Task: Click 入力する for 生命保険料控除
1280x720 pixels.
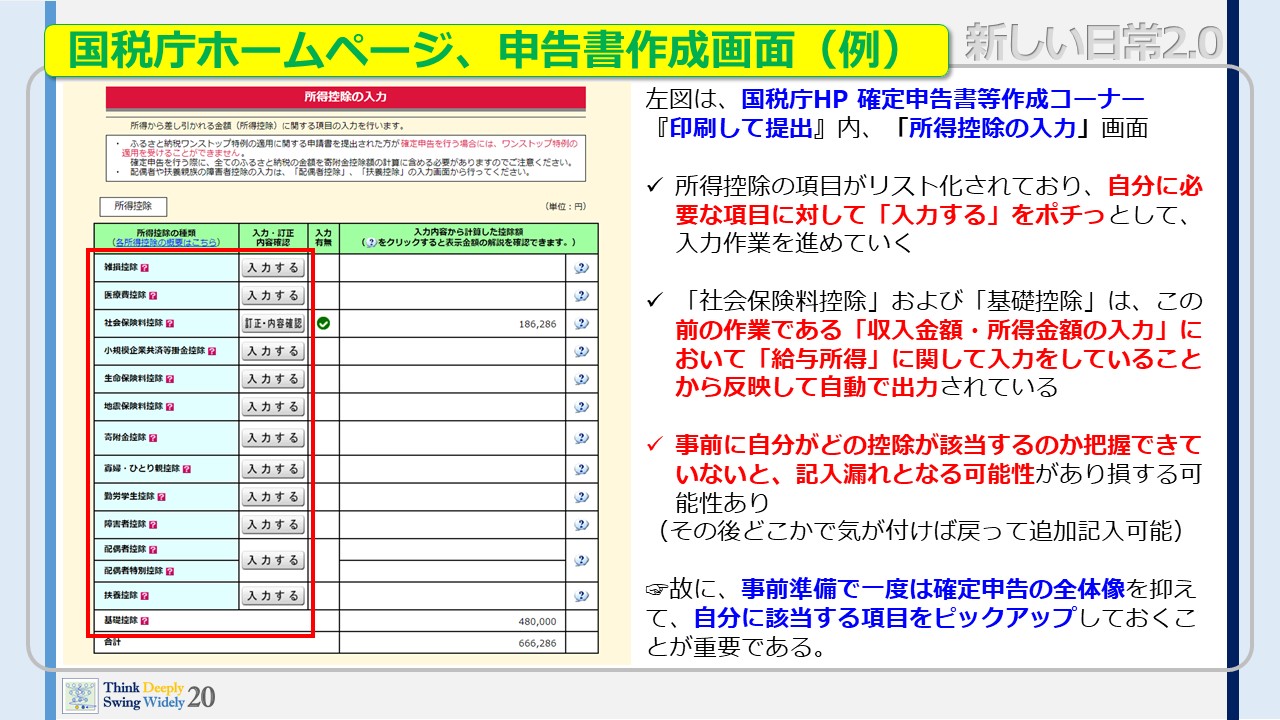Action: tap(273, 380)
